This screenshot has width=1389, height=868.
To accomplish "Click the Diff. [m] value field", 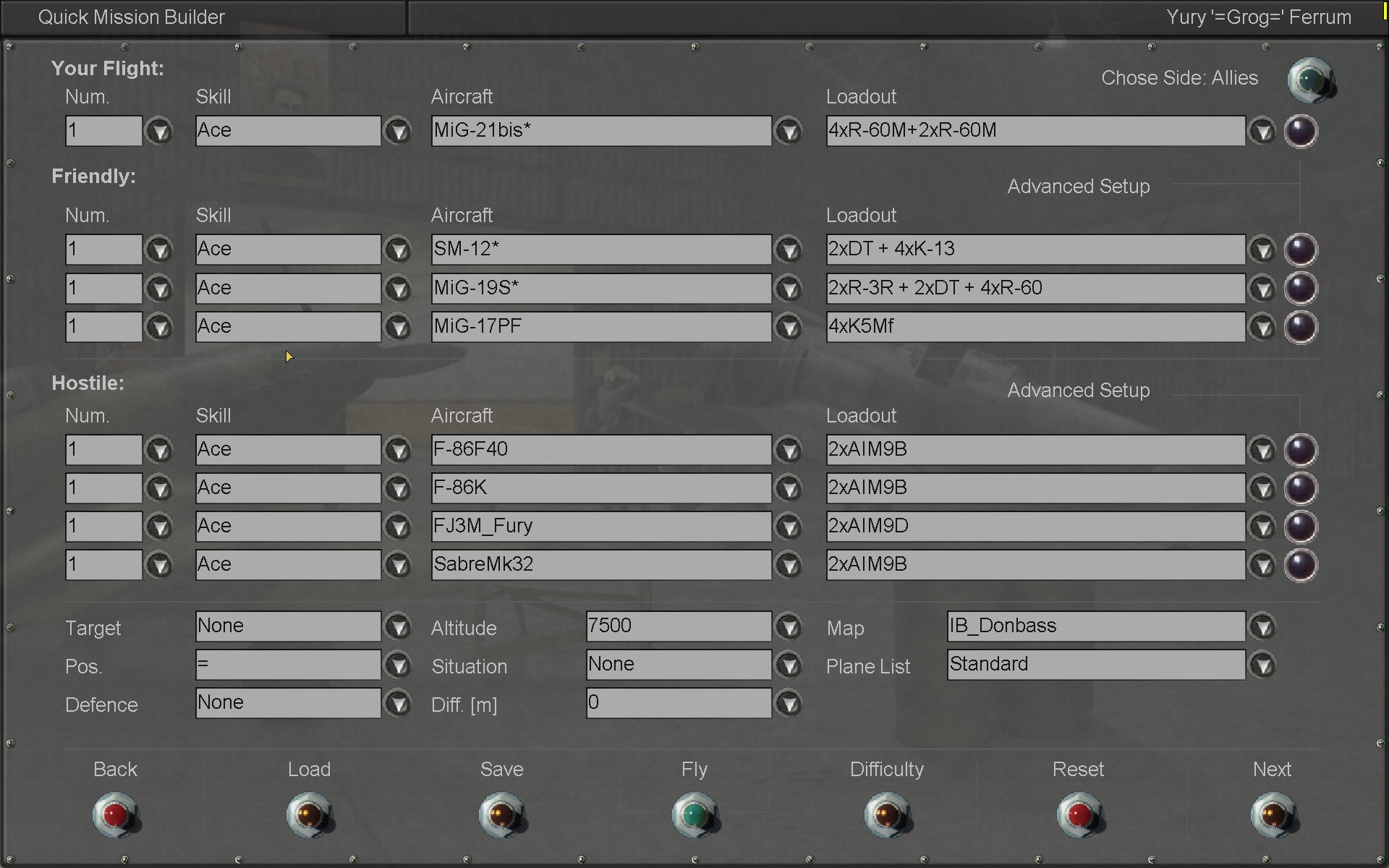I will 678,703.
